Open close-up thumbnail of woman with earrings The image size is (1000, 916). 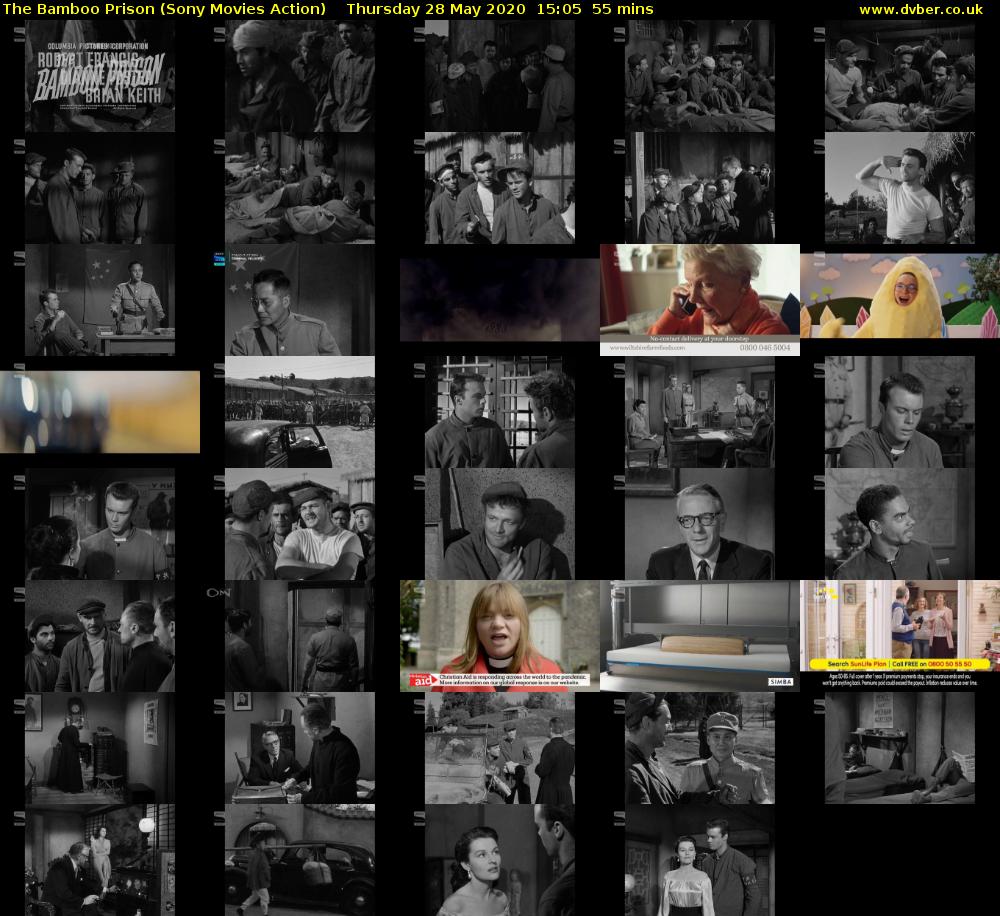tap(499, 860)
